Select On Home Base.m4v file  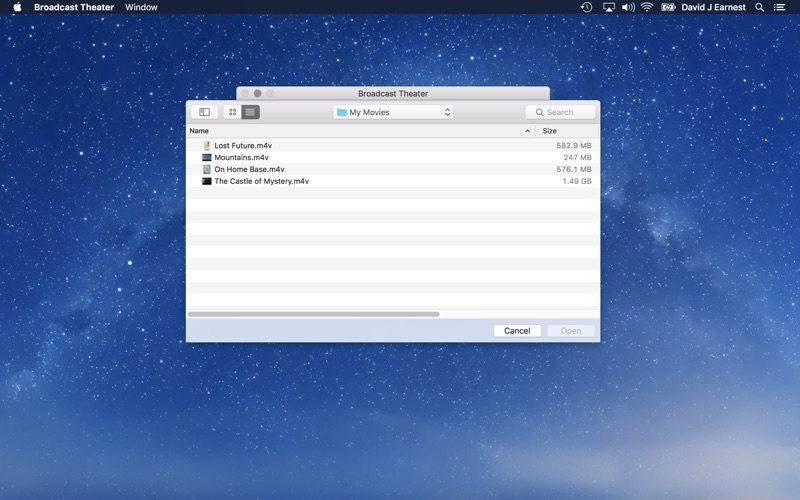coord(393,169)
